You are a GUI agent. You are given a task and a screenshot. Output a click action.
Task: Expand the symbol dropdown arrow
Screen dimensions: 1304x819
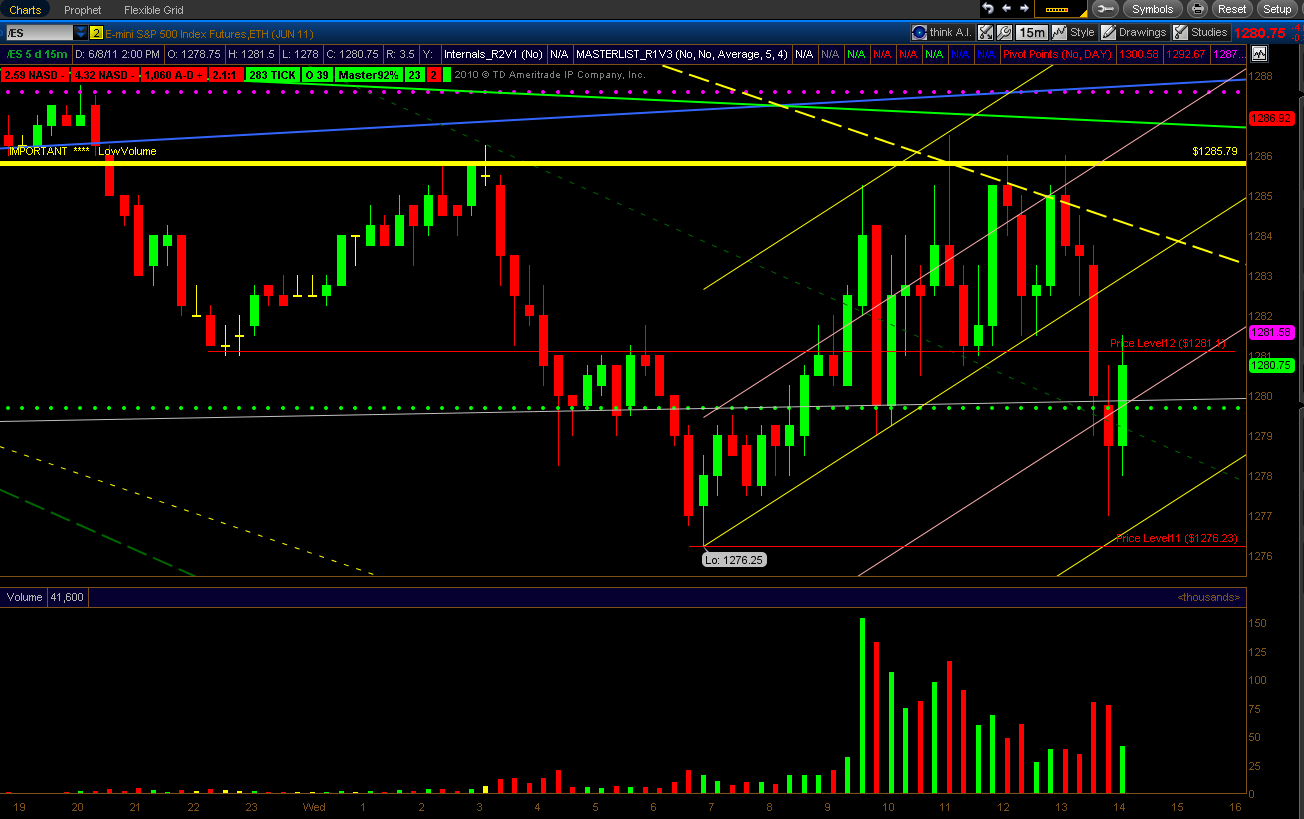click(80, 33)
